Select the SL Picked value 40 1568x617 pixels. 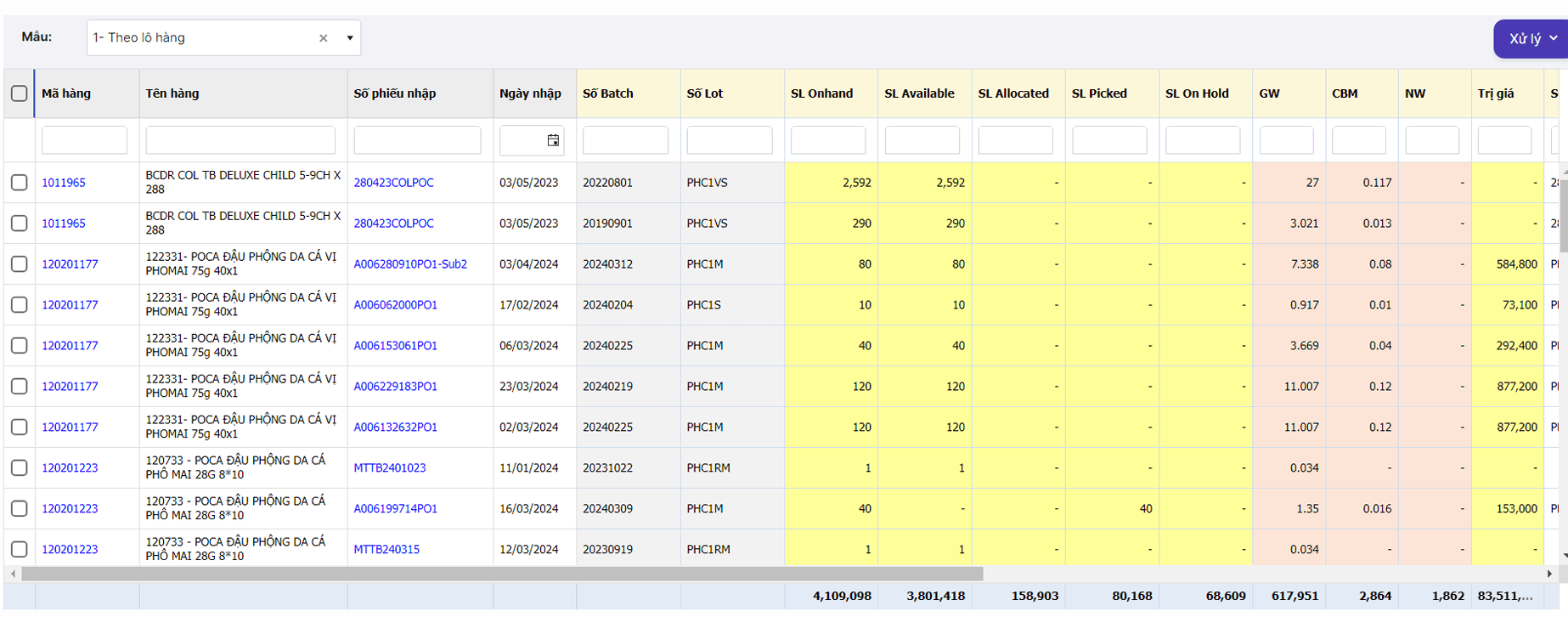coord(1146,509)
